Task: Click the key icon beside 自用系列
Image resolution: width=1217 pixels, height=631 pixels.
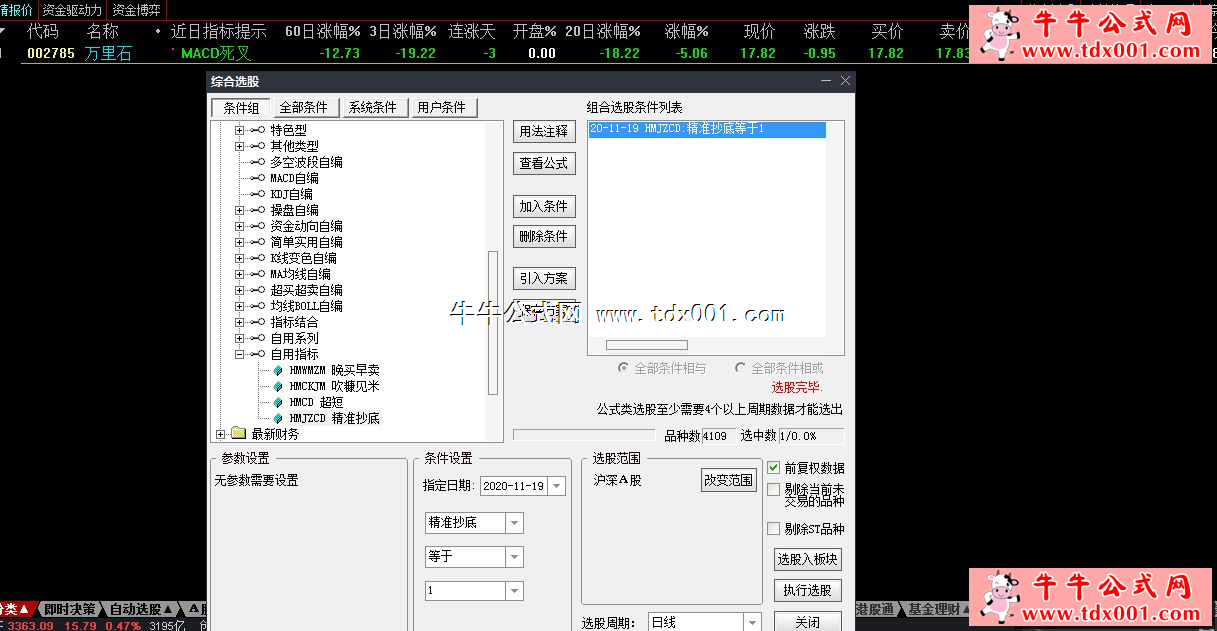Action: [x=258, y=338]
